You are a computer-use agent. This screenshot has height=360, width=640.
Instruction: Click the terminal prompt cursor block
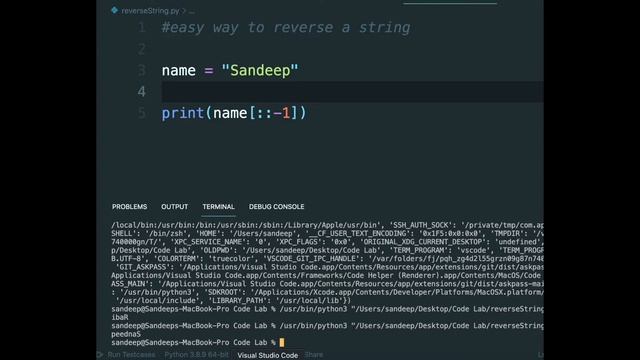282,342
